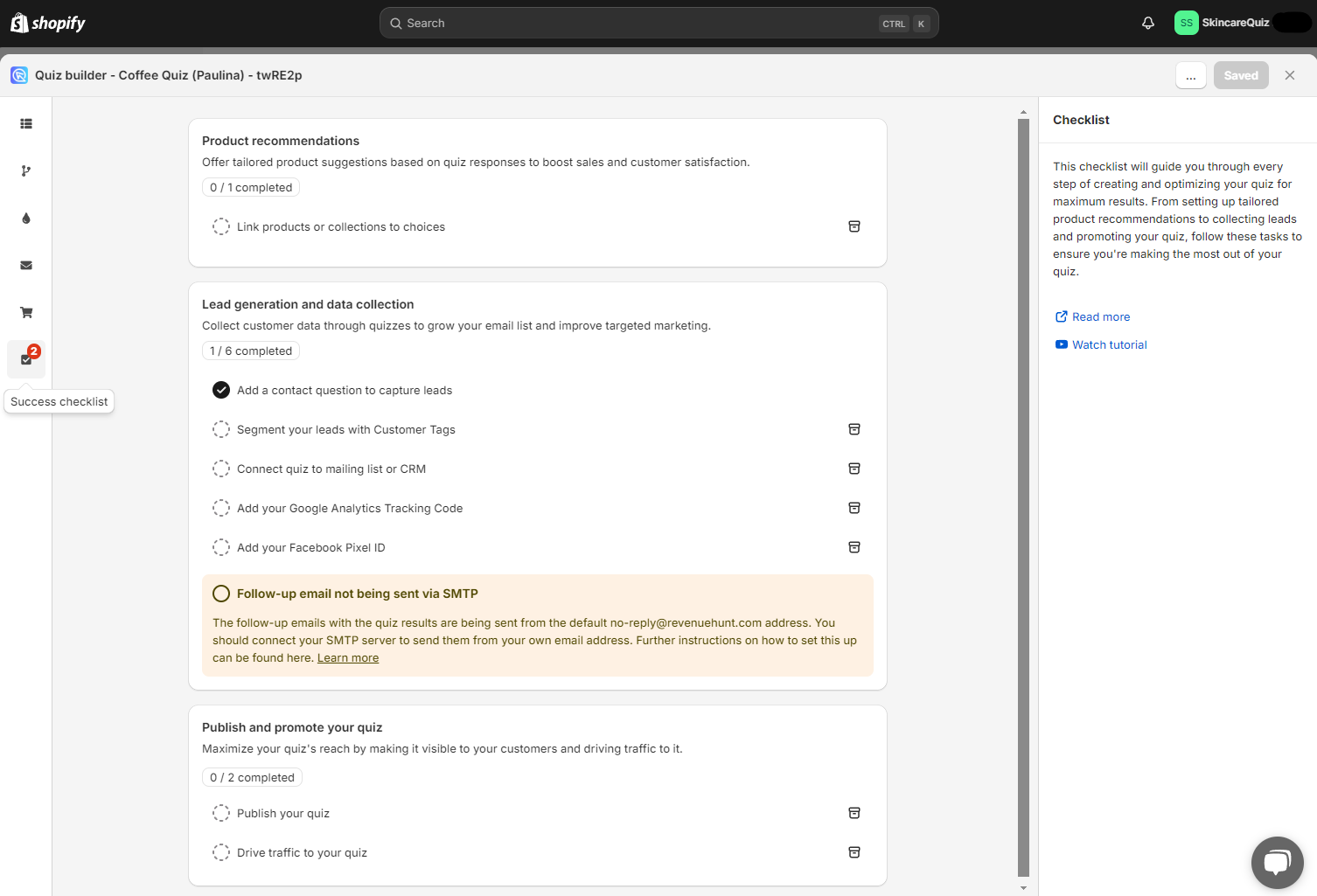This screenshot has width=1317, height=896.
Task: Click the 0 / 2 completed badge
Action: click(252, 777)
